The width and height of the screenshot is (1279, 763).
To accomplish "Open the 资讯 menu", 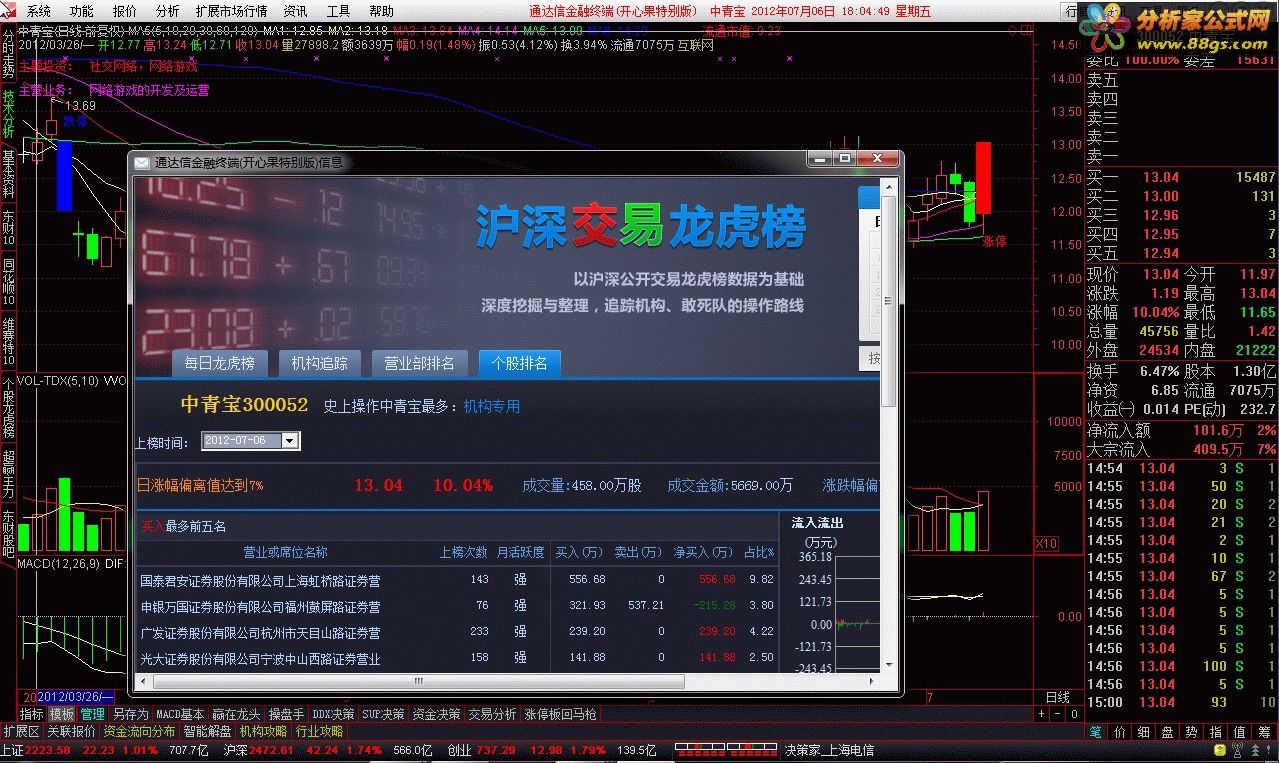I will pos(295,11).
